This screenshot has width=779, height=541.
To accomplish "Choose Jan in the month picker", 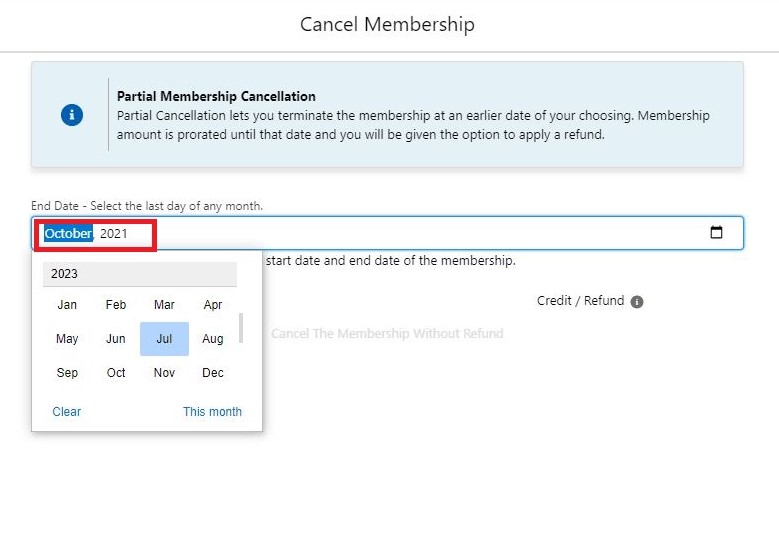I will [67, 305].
